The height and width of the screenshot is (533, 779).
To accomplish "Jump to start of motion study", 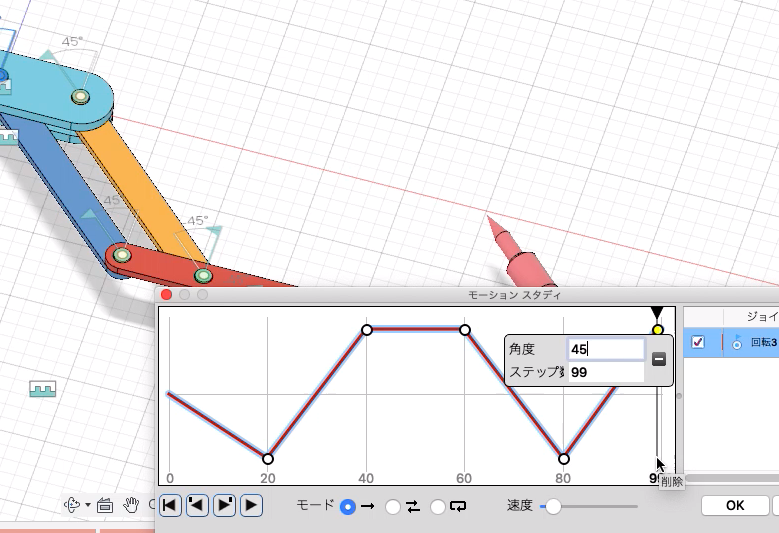I will (170, 506).
